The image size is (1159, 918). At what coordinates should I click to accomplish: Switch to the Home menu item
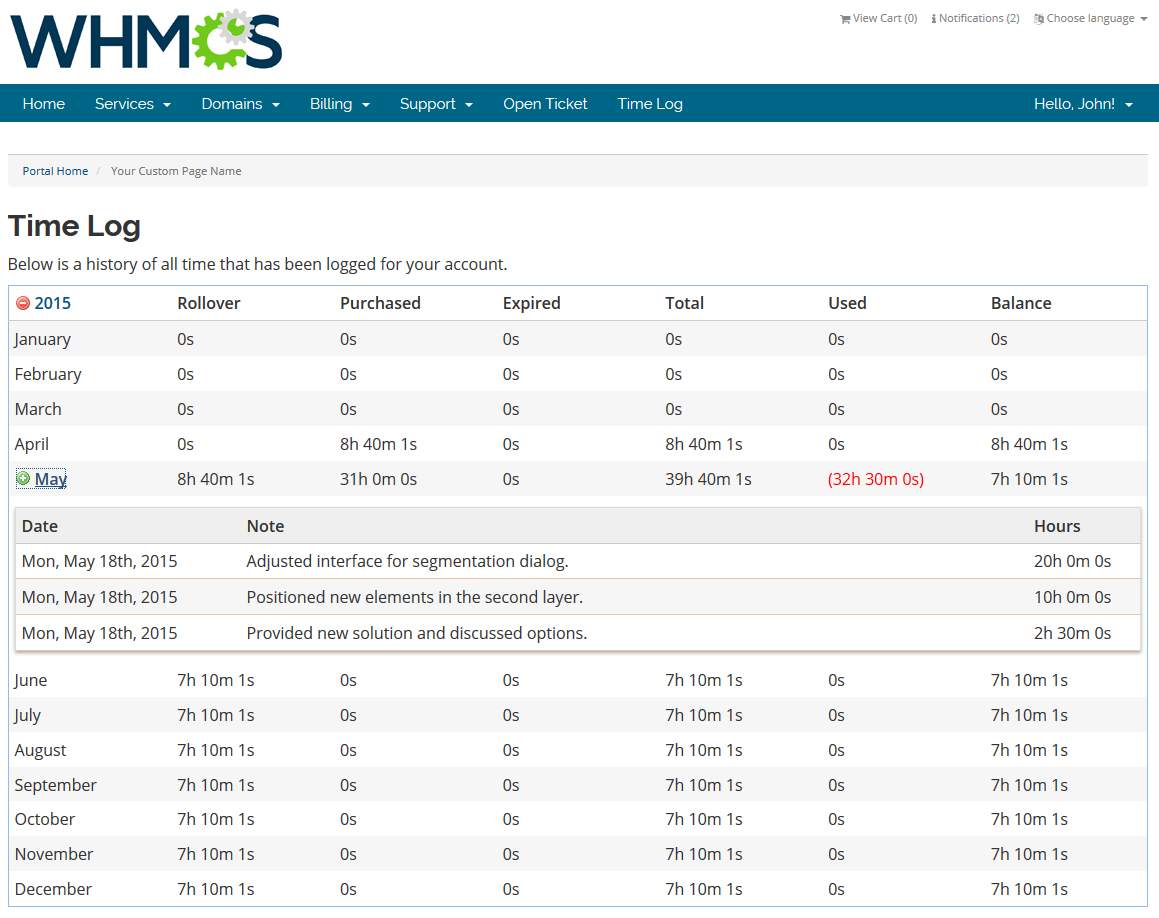pyautogui.click(x=43, y=103)
